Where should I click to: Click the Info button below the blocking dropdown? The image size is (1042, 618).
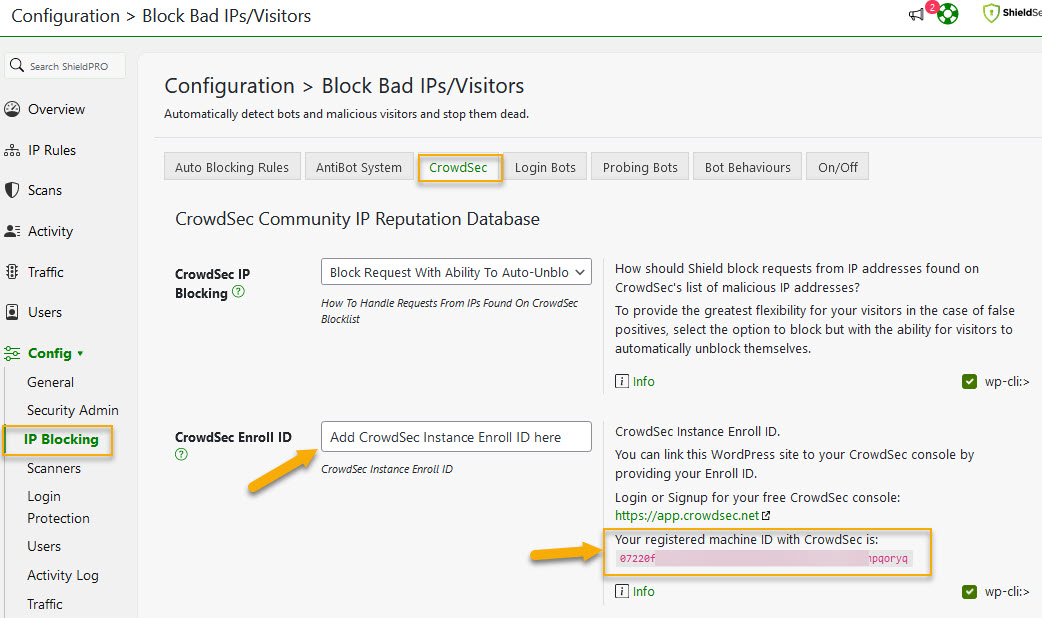tap(635, 381)
